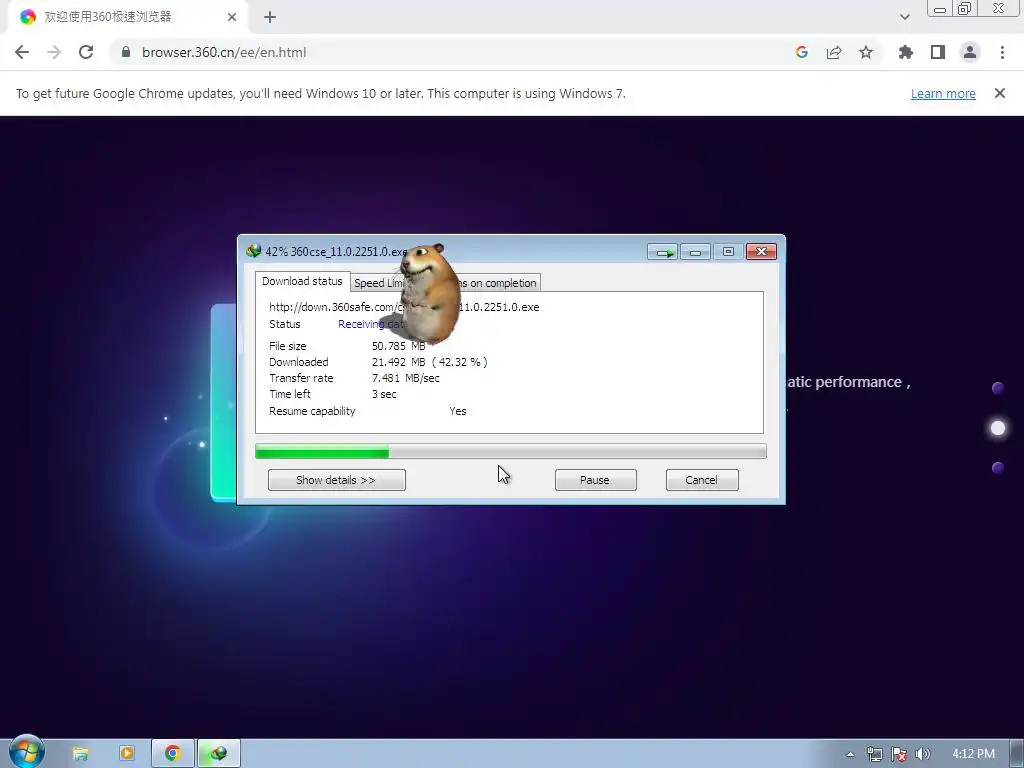Close the 360 browser tab
The width and height of the screenshot is (1024, 768).
[232, 17]
